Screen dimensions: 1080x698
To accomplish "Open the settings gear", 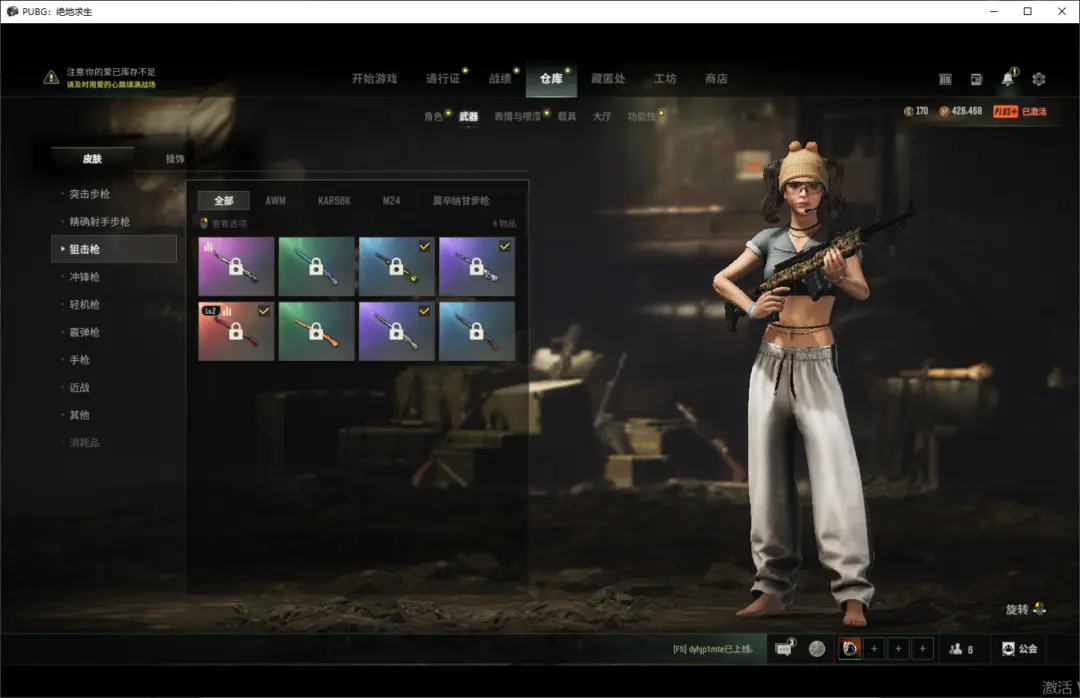I will point(1039,79).
